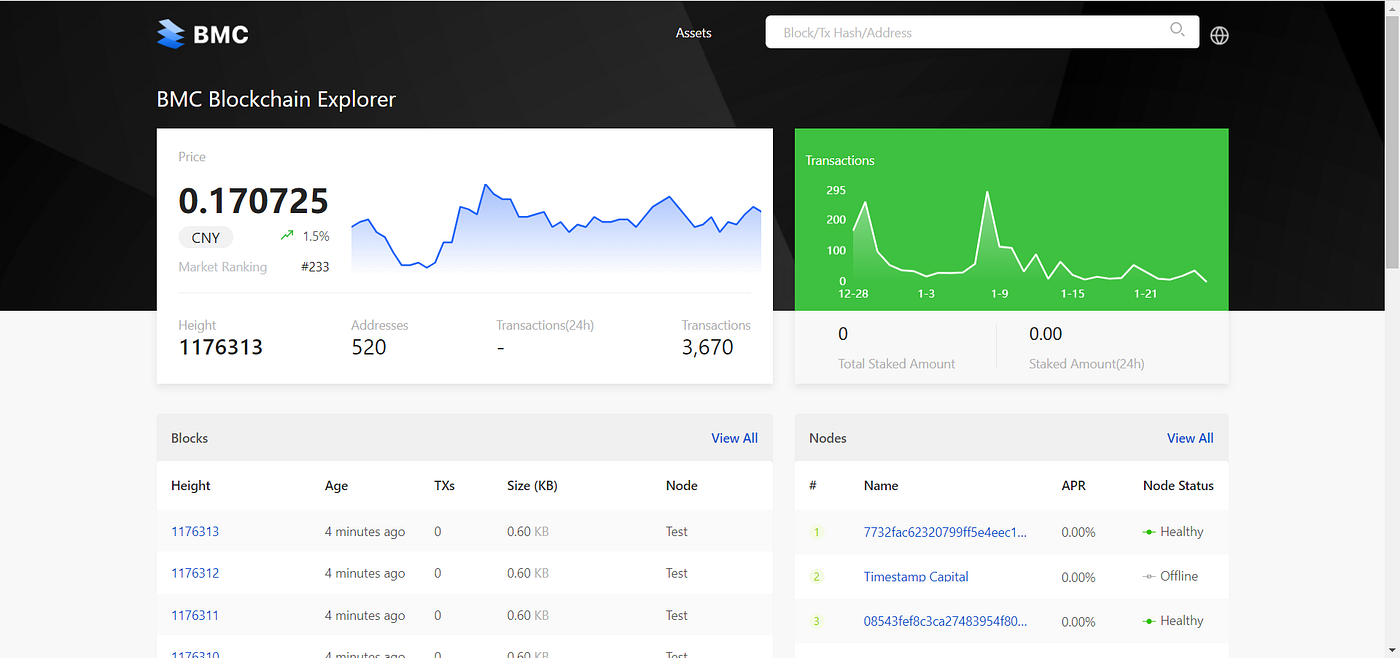Click the BMC logo icon
Image resolution: width=1400 pixels, height=658 pixels.
coord(171,34)
